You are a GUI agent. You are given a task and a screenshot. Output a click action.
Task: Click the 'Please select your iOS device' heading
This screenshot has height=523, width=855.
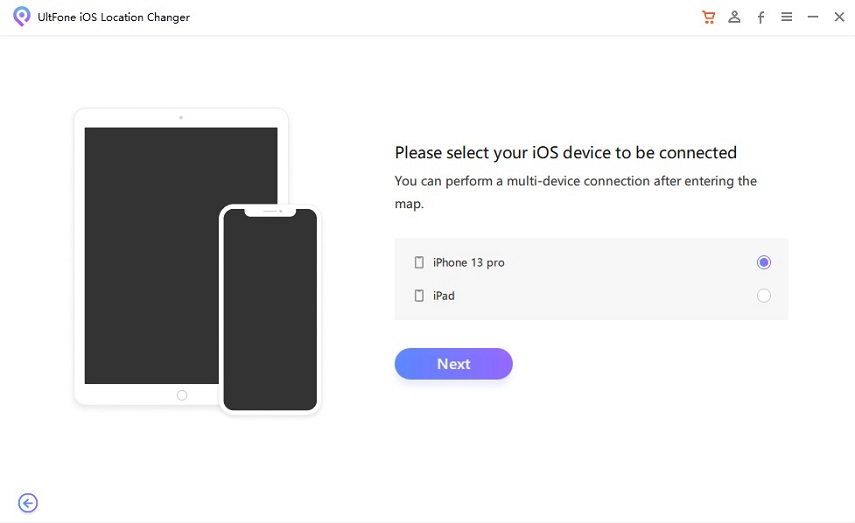tap(565, 153)
